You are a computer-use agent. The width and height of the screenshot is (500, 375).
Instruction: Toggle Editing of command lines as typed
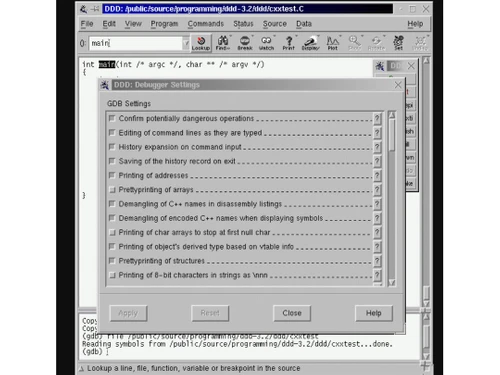point(112,133)
